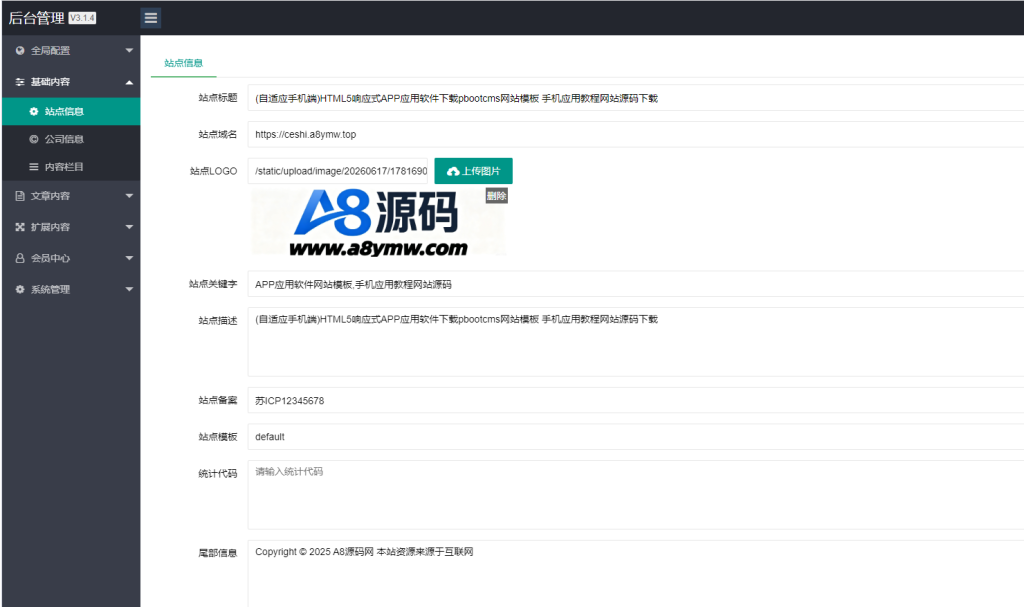Select the 站点信息 tab
The width and height of the screenshot is (1024, 607).
tap(184, 63)
